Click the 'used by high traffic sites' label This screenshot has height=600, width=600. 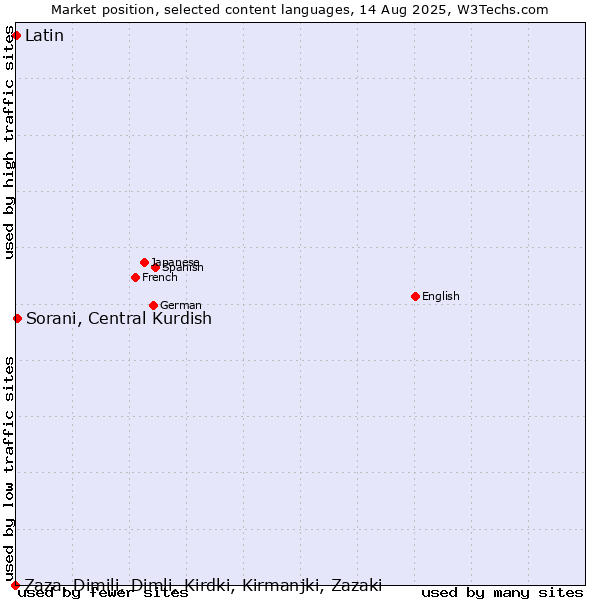(x=8, y=142)
